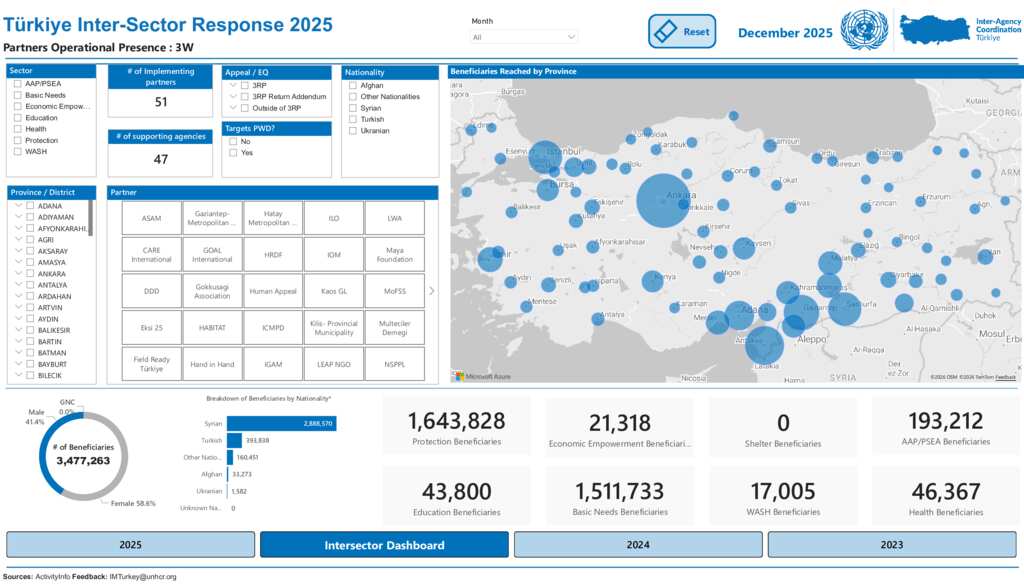Click the Istanbul bubble on the map
The width and height of the screenshot is (1024, 587).
545,156
